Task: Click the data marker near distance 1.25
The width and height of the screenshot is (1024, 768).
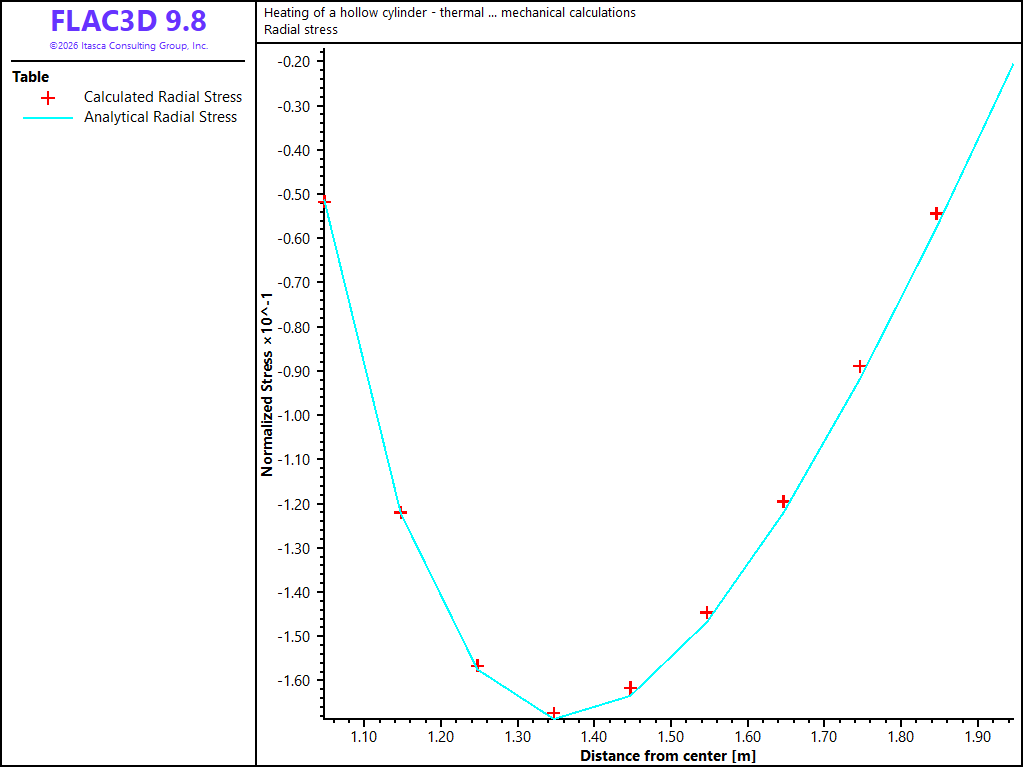Action: [x=477, y=665]
